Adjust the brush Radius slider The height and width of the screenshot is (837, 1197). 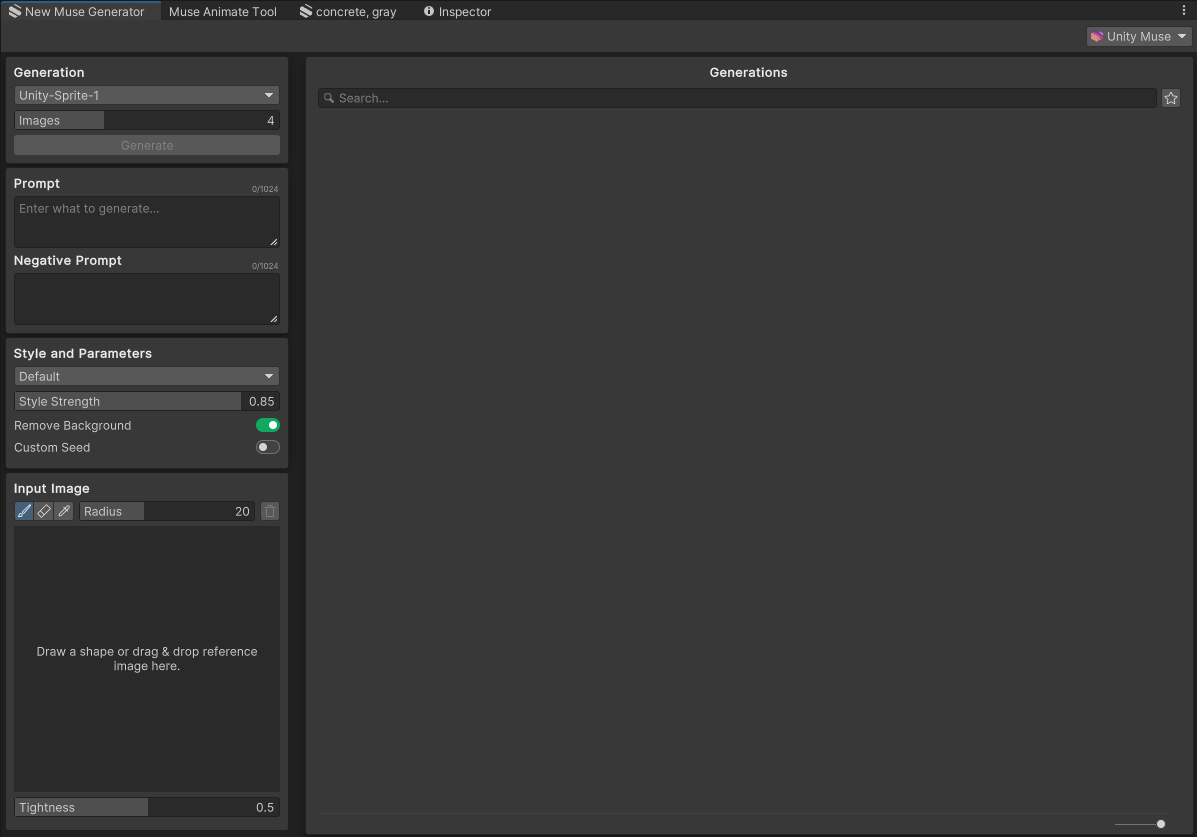click(167, 511)
